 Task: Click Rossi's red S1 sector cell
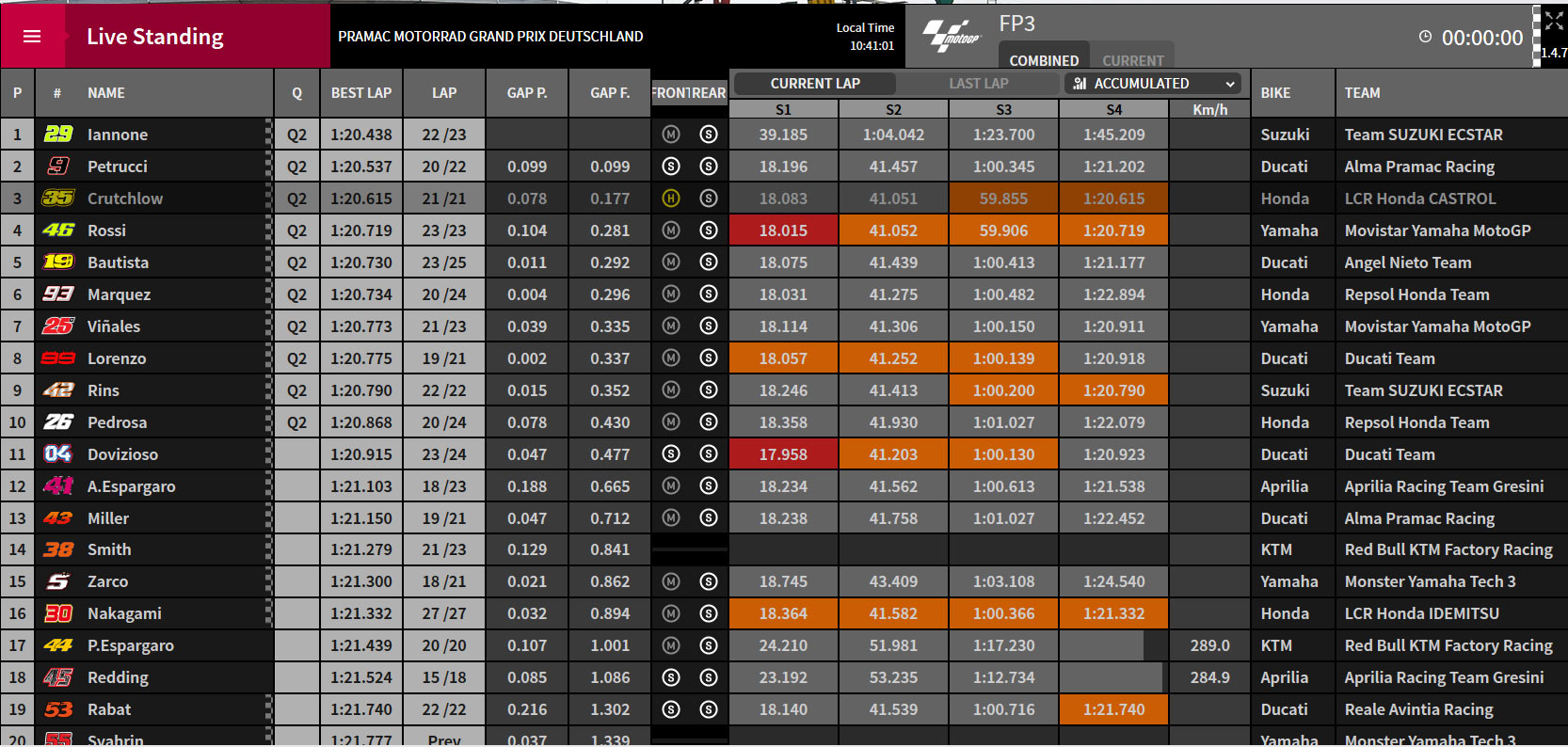[x=783, y=230]
